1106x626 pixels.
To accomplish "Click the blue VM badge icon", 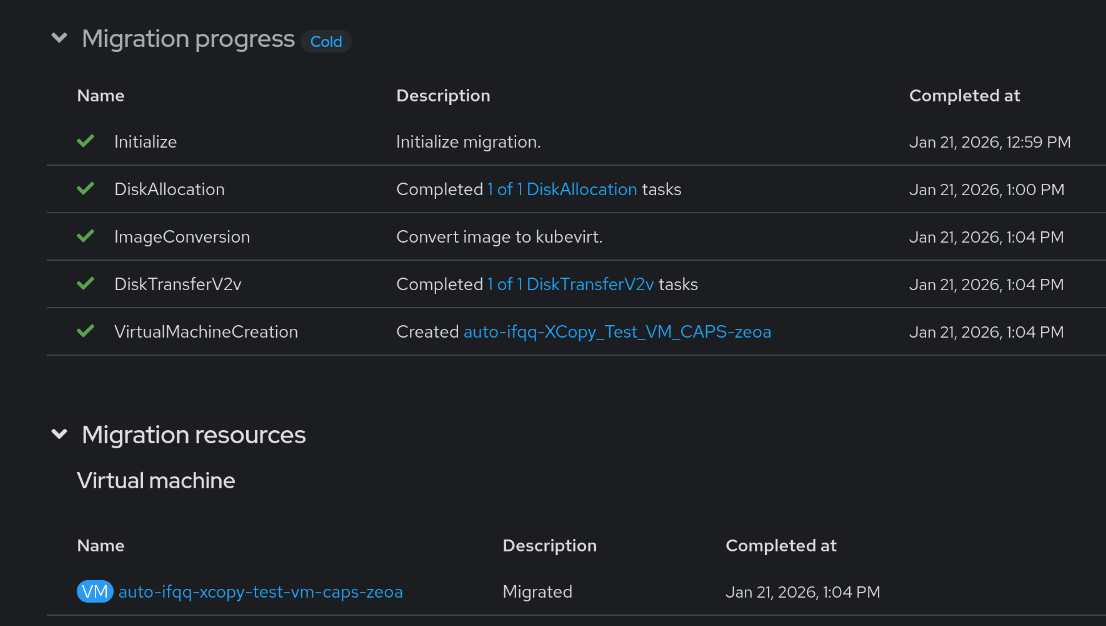I will [95, 592].
